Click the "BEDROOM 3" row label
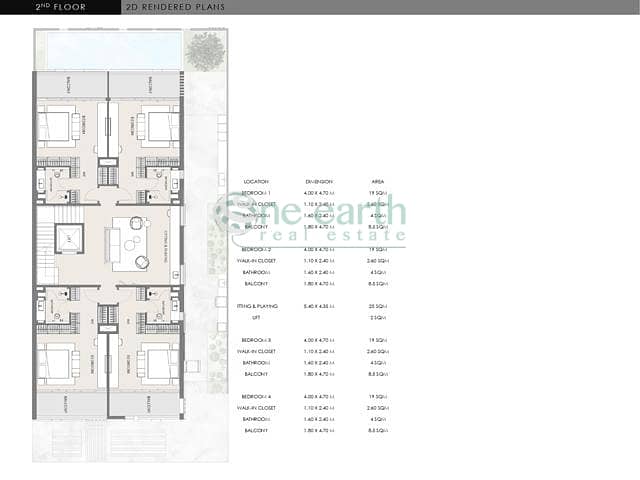The image size is (640, 480). [x=256, y=340]
